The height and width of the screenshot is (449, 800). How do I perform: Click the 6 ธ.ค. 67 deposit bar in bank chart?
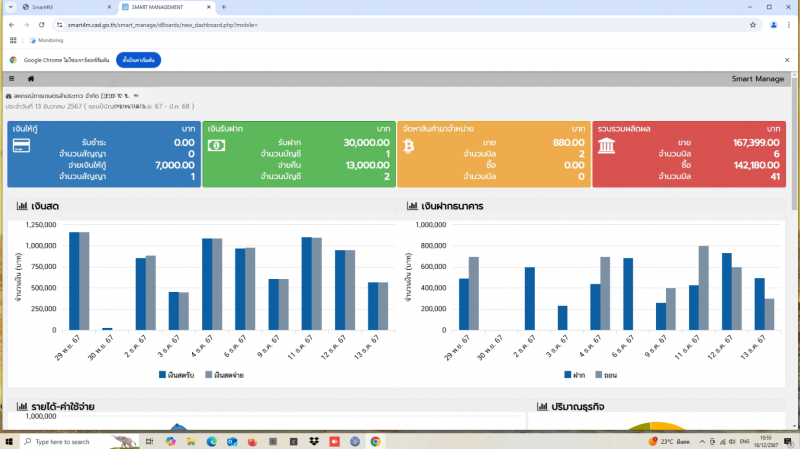(628, 294)
